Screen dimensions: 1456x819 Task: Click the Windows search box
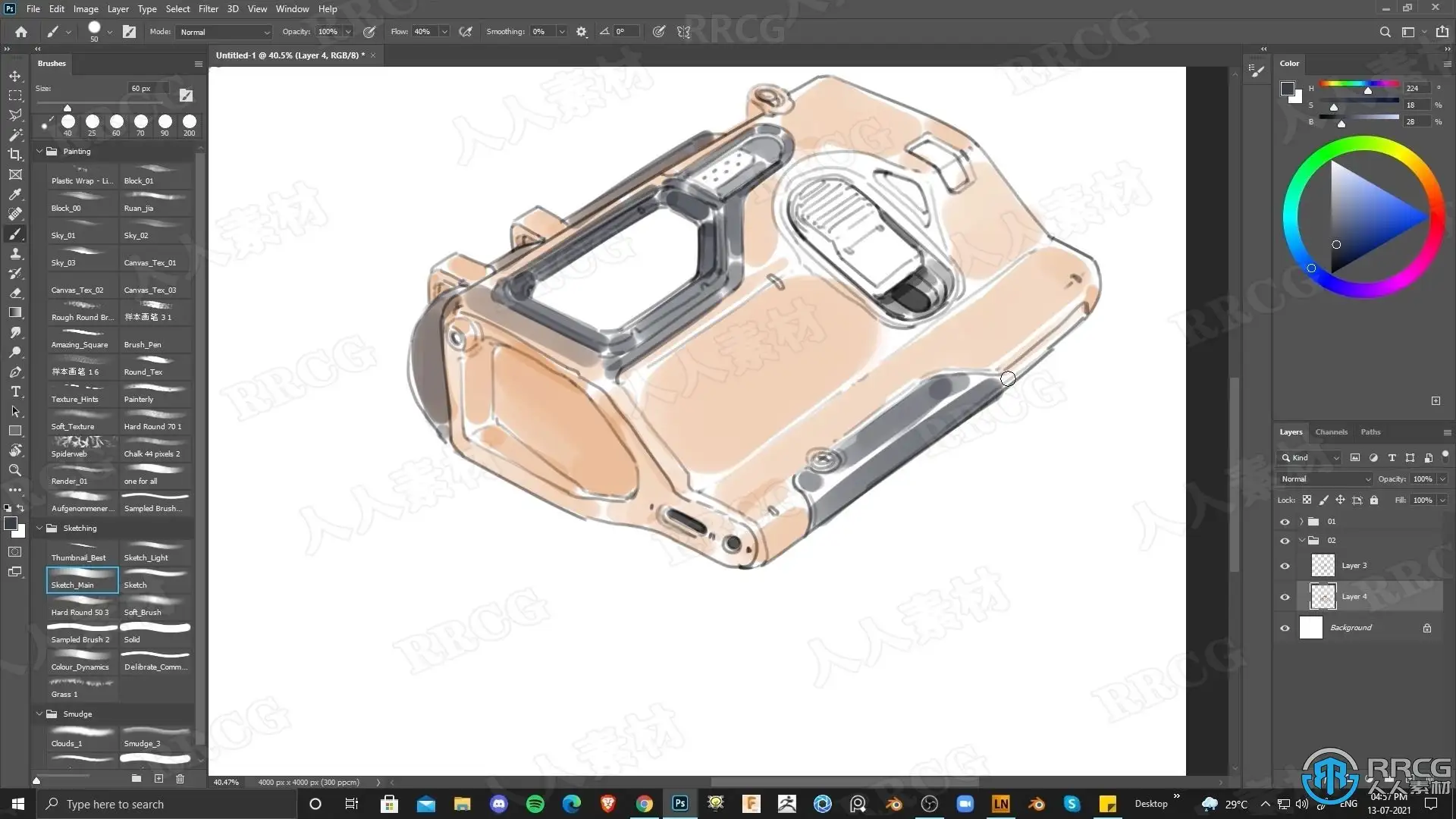point(167,804)
